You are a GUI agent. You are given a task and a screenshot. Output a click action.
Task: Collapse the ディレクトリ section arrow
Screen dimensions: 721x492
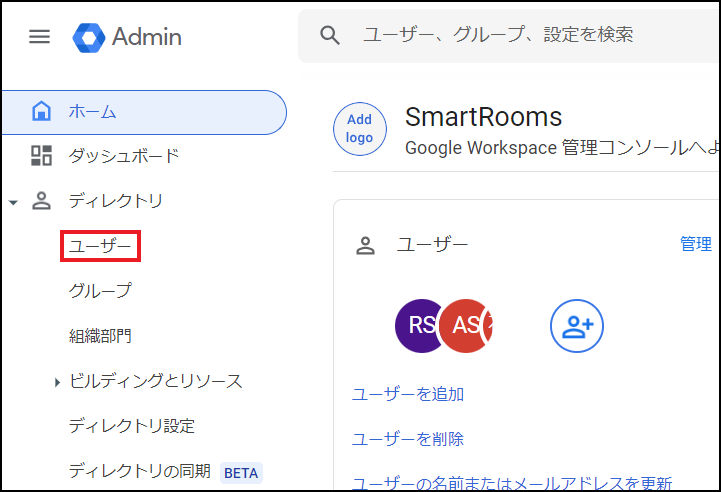[x=13, y=202]
